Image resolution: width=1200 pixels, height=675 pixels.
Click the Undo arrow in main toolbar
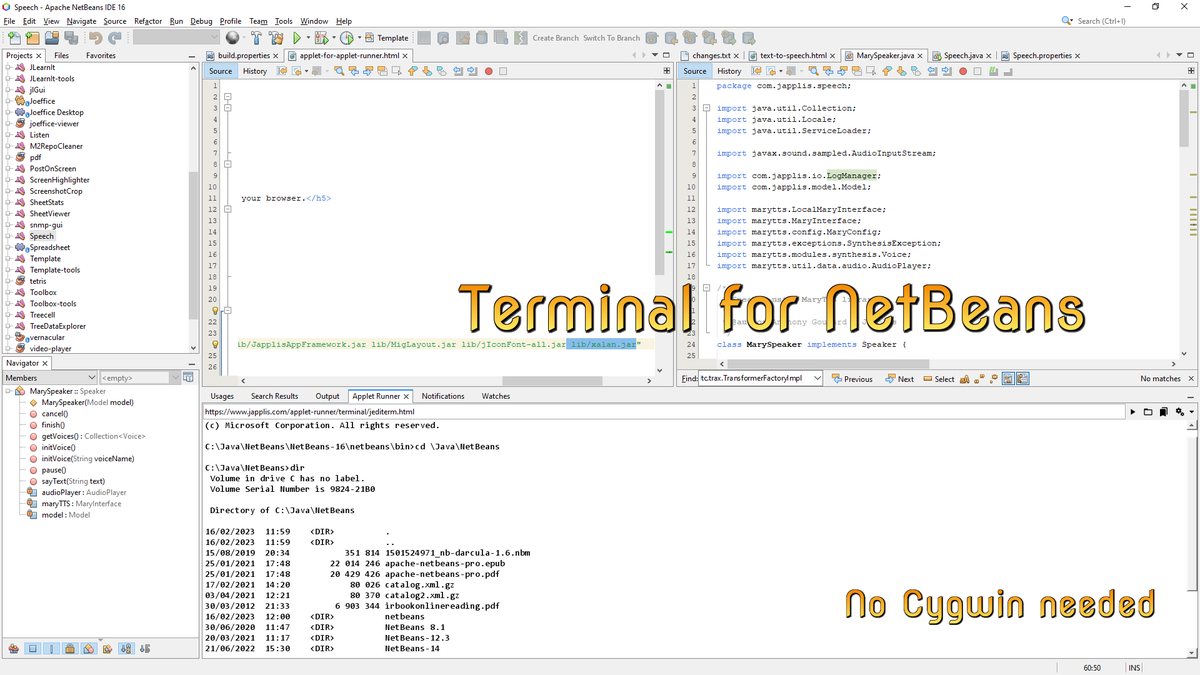pos(95,38)
